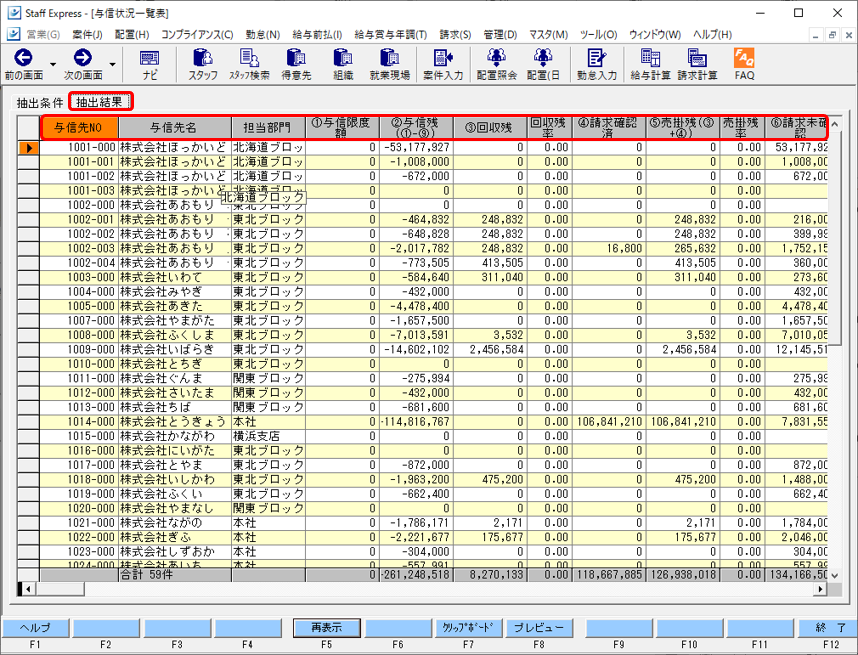Select 株式会社かながわ name cell
Image resolution: width=858 pixels, height=655 pixels.
click(175, 436)
